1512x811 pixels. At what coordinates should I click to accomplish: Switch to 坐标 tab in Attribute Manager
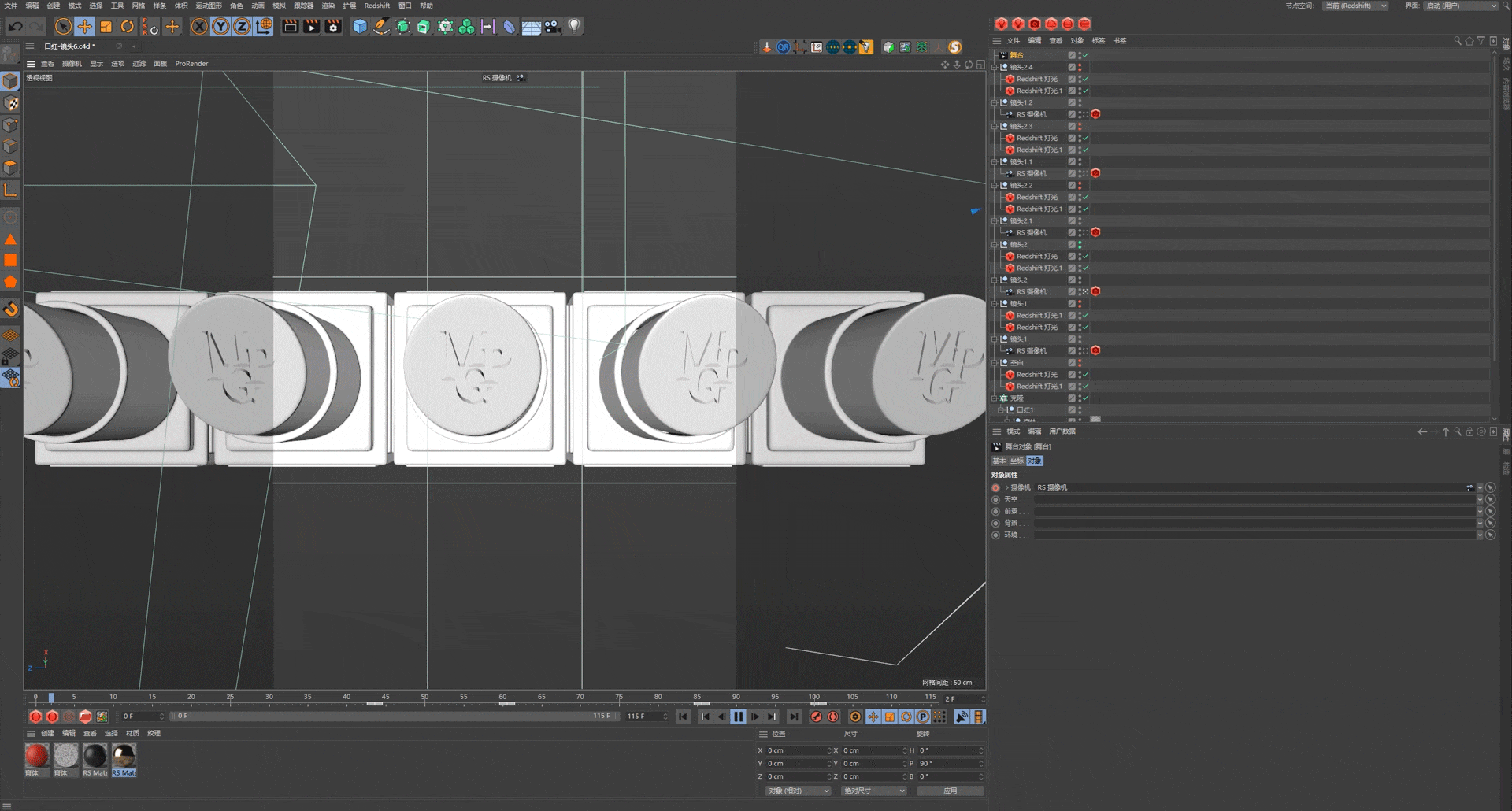(x=1017, y=461)
